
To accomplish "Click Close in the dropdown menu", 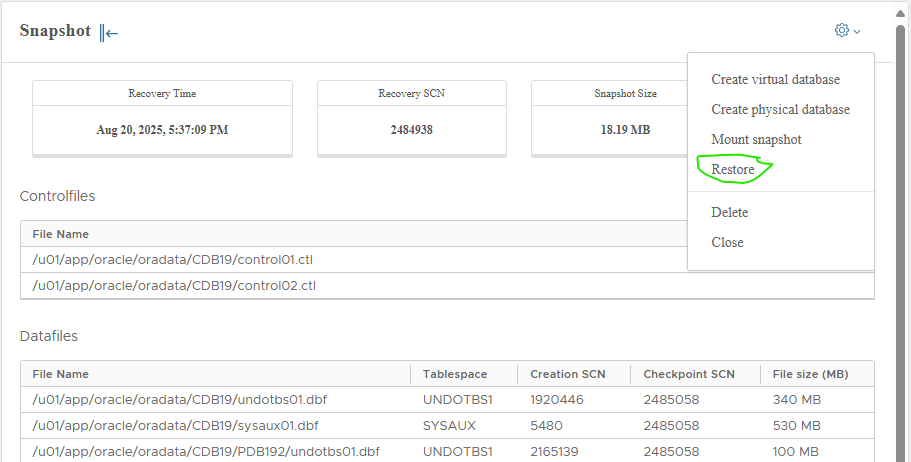I will (727, 242).
